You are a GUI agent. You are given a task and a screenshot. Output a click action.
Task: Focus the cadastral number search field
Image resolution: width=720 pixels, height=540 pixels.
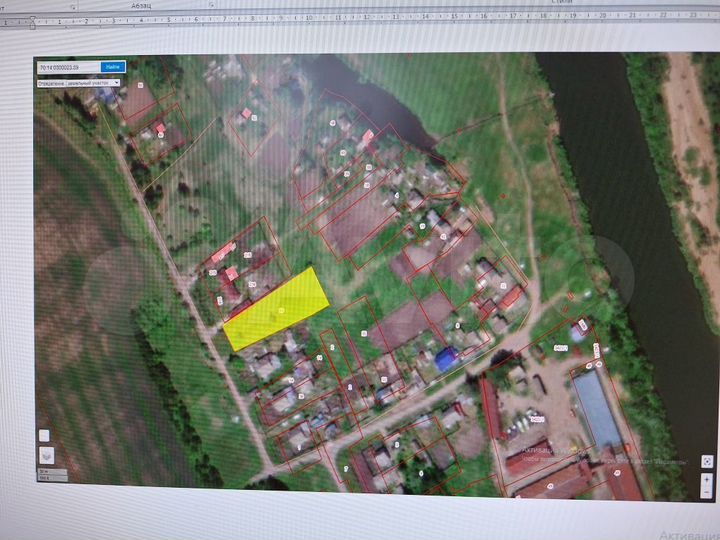pos(68,67)
